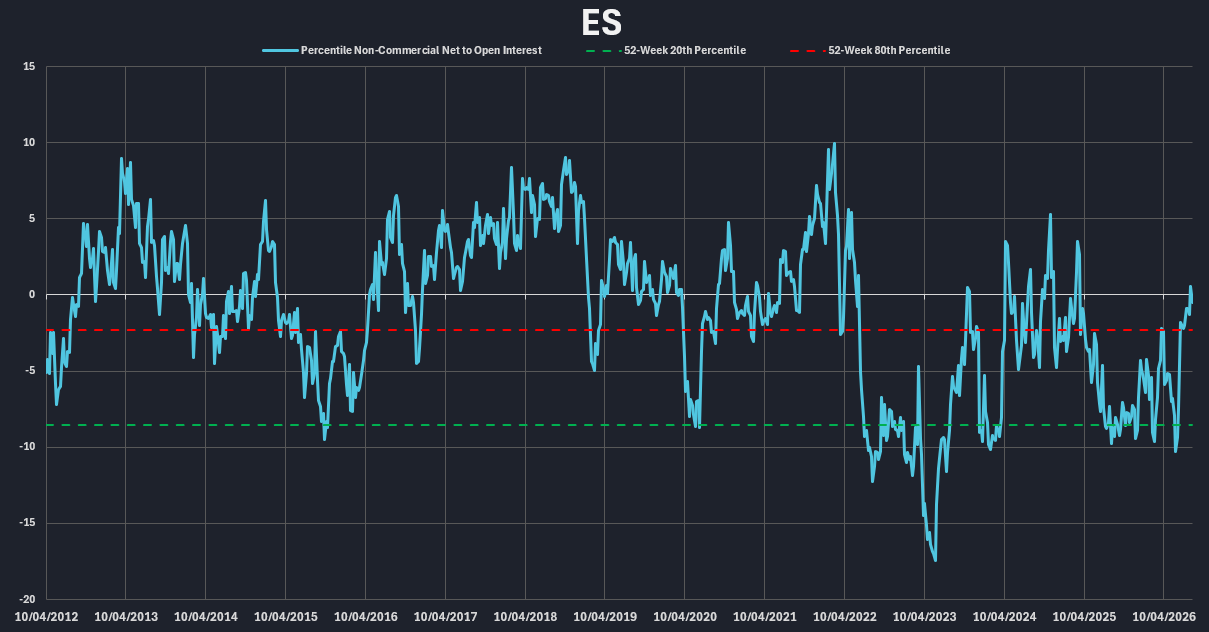
Task: Click y-axis label -15
Action: click(x=27, y=522)
